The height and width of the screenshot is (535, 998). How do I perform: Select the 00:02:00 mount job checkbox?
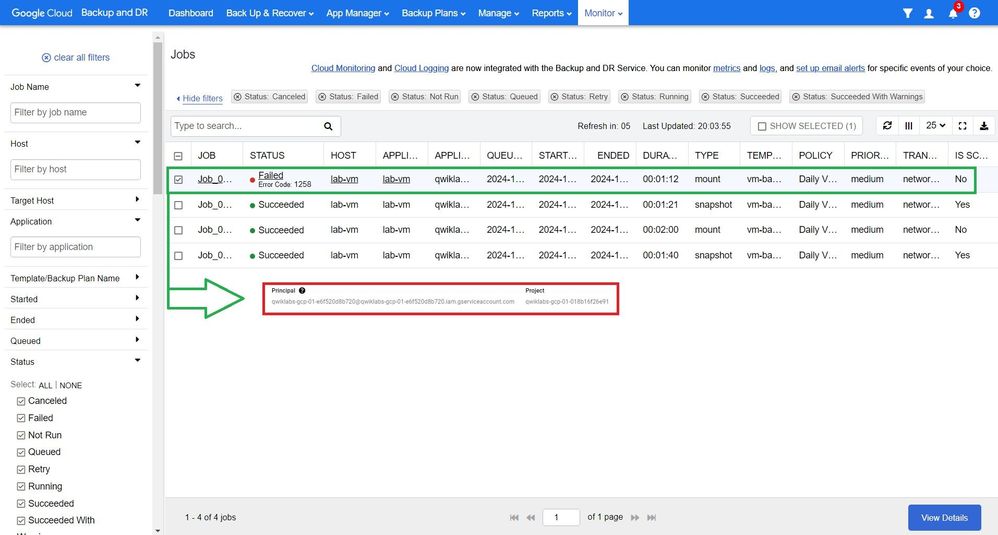click(178, 230)
